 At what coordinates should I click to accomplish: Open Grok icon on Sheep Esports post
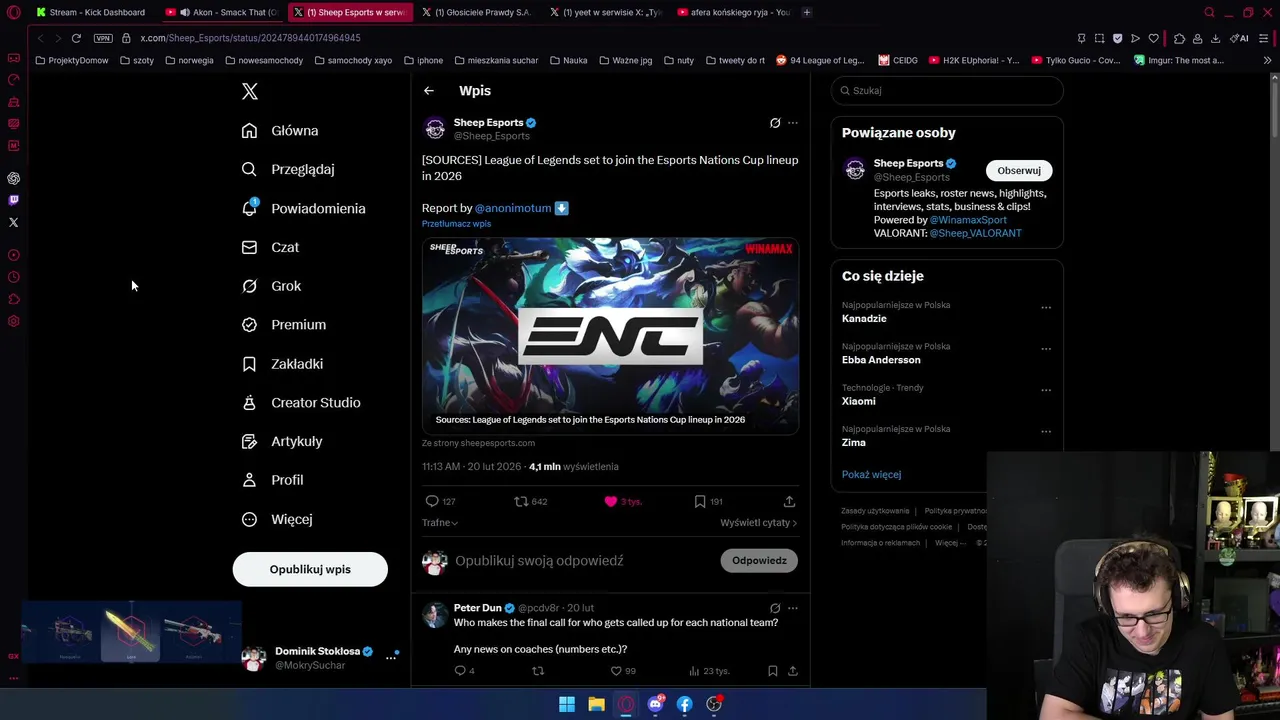775,123
